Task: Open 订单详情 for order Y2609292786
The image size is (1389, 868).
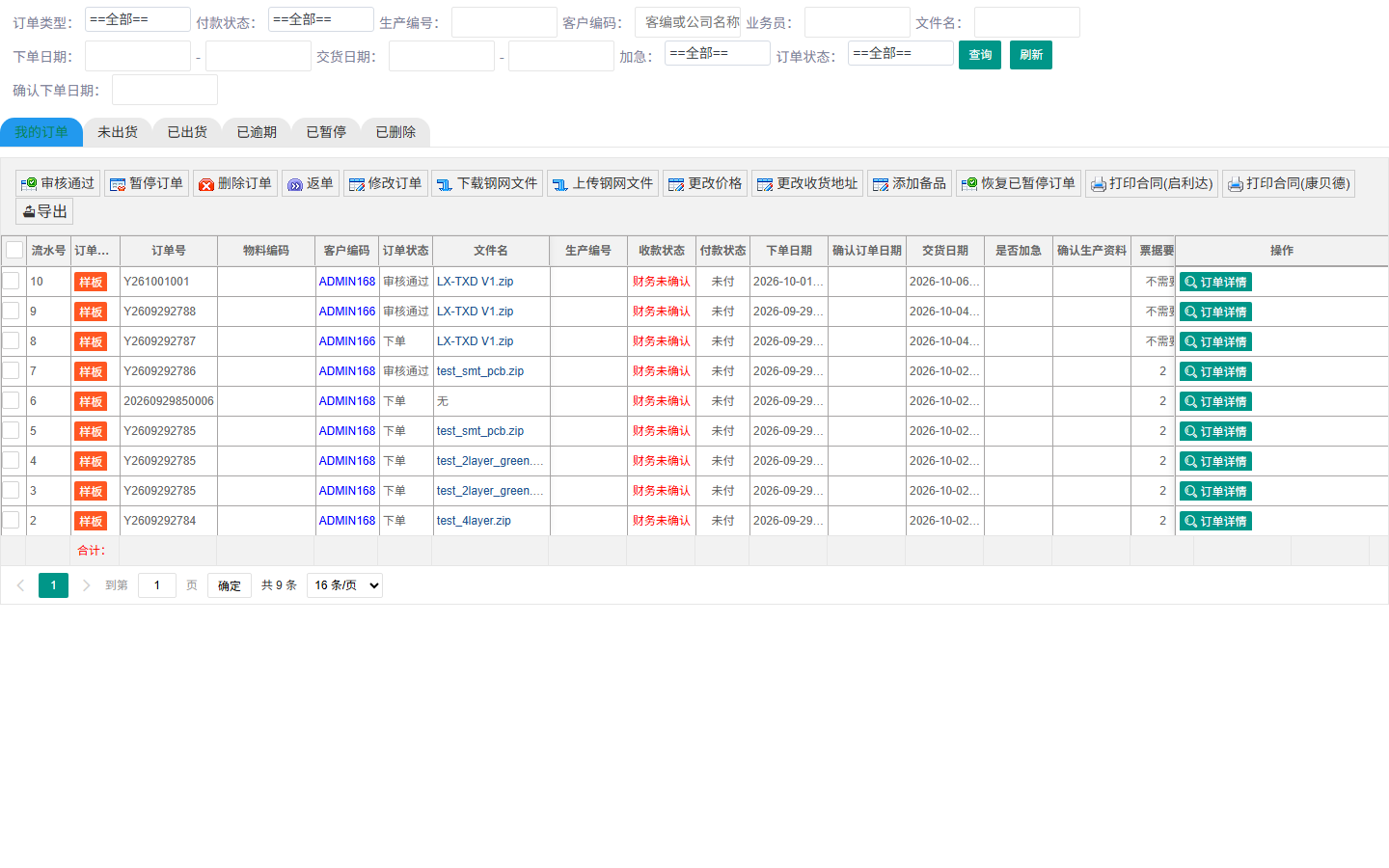Action: [1215, 372]
